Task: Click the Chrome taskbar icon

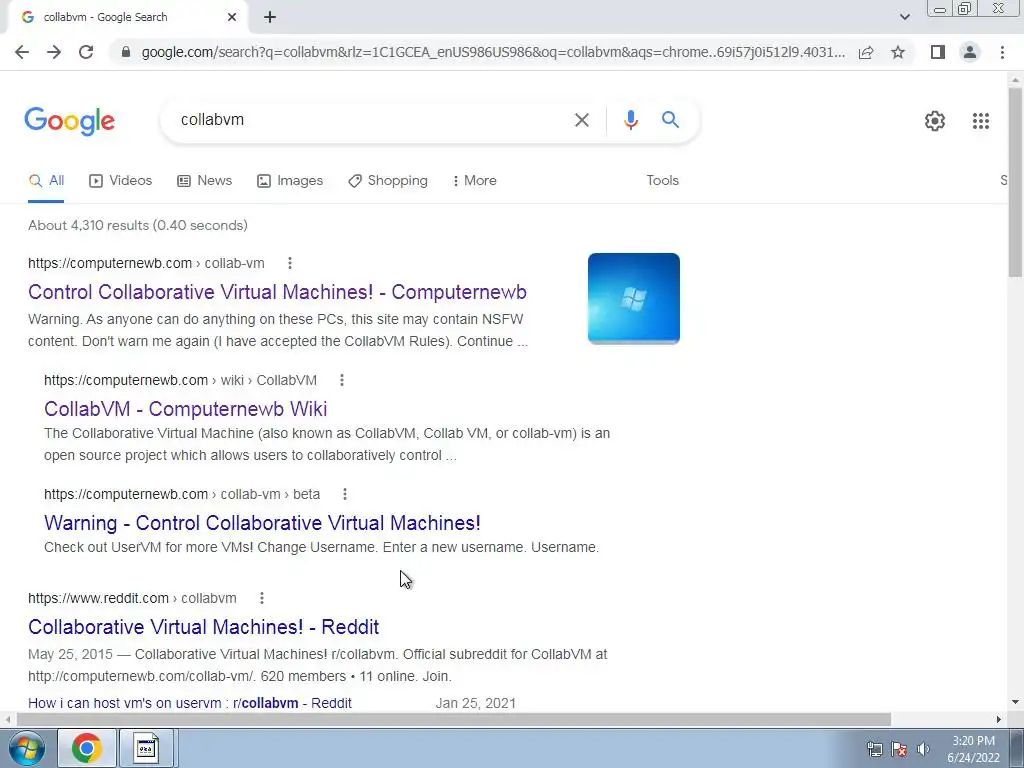Action: point(87,748)
